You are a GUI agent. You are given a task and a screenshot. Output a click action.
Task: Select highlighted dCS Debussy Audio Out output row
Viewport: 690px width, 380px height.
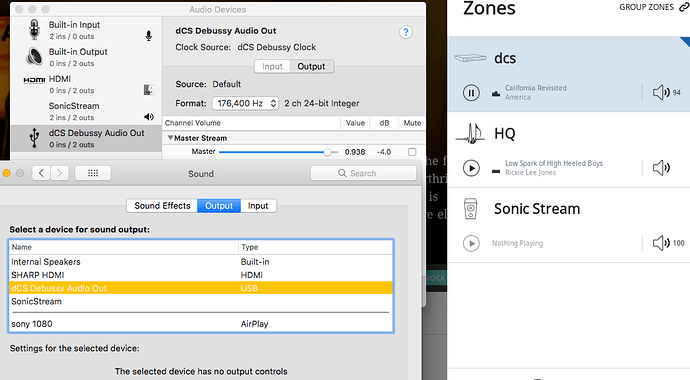coord(201,288)
